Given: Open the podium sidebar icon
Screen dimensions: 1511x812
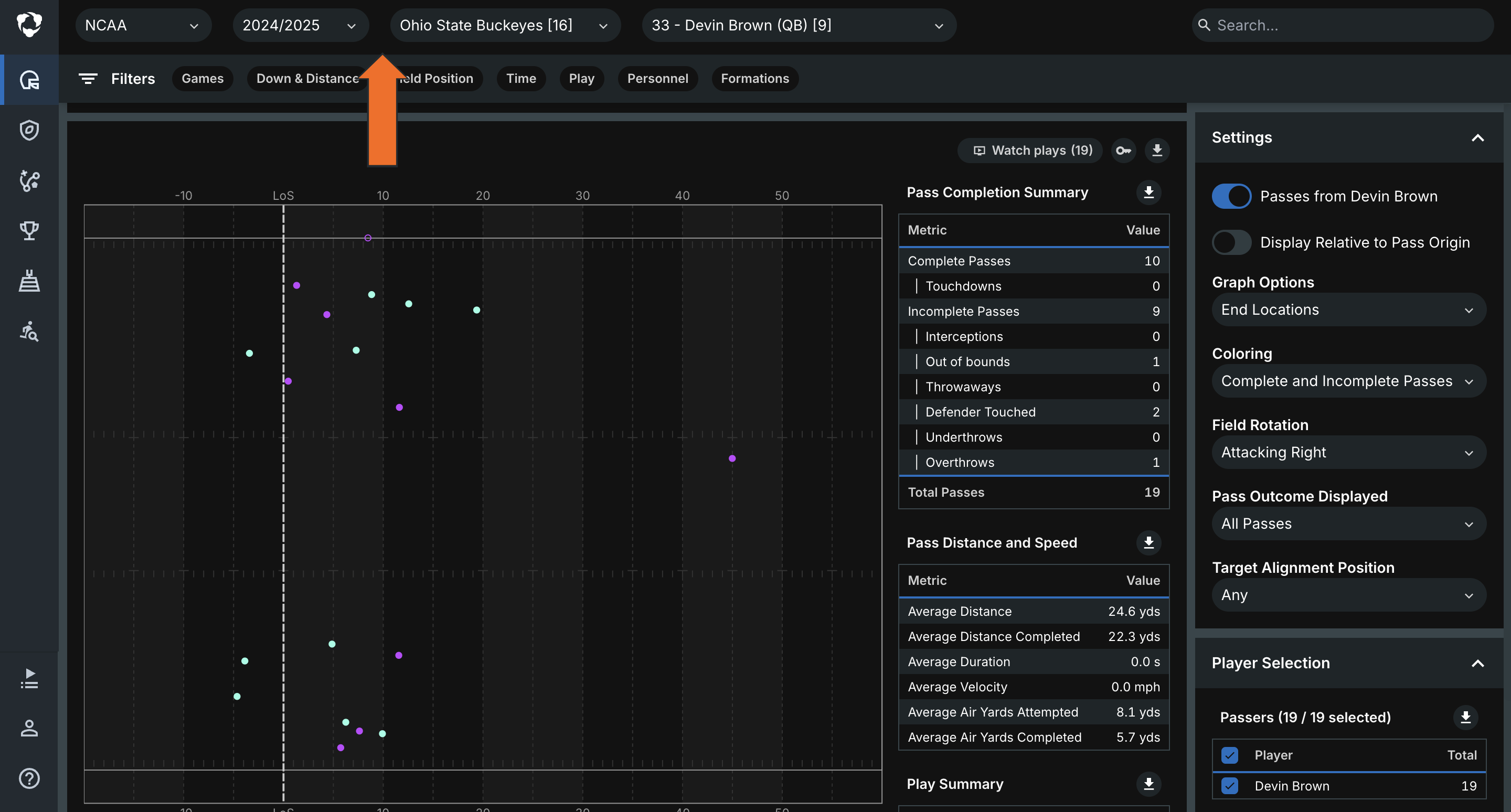Looking at the screenshot, I should pyautogui.click(x=29, y=281).
